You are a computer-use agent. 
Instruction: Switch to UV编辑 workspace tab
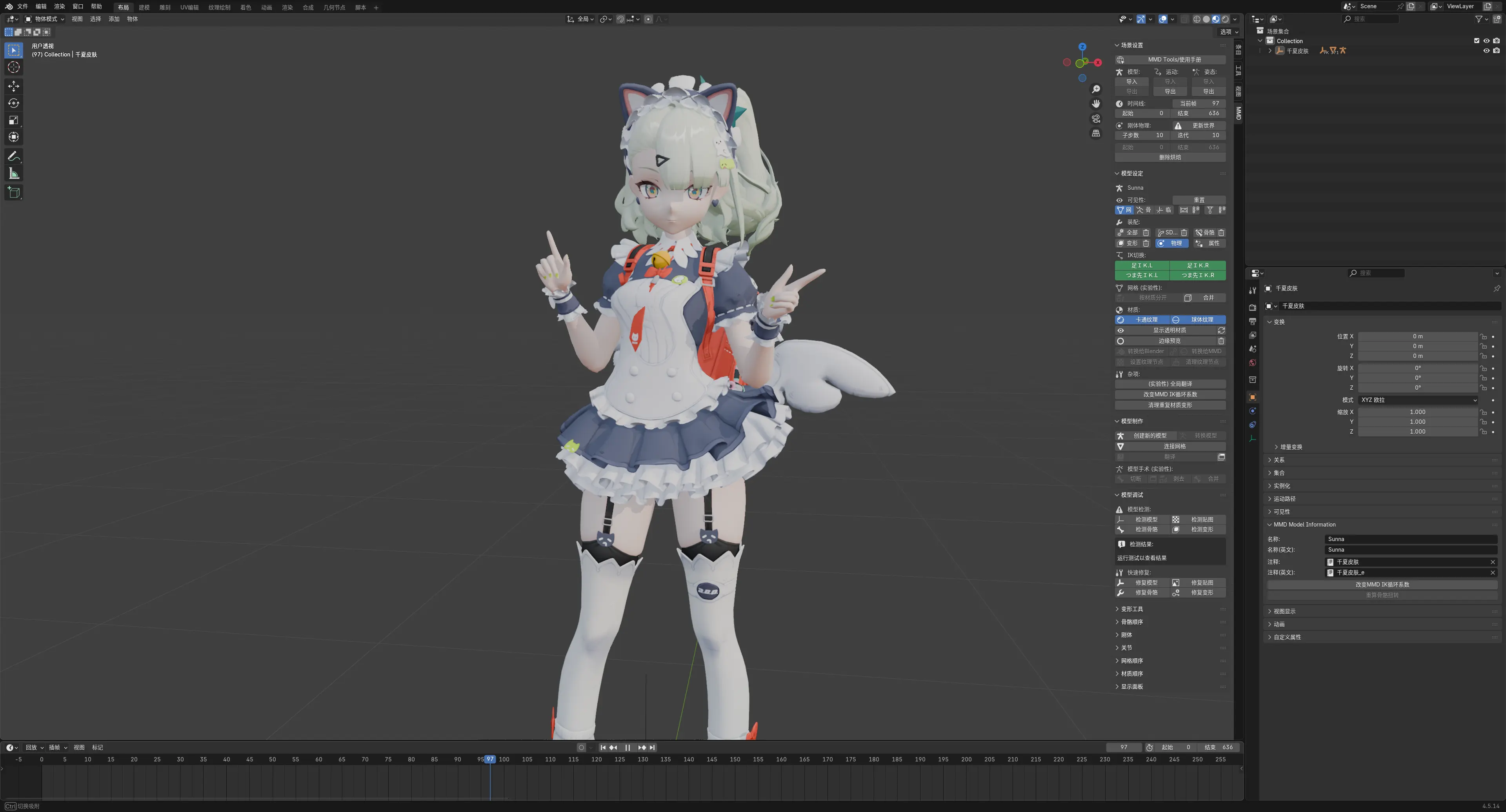(189, 7)
